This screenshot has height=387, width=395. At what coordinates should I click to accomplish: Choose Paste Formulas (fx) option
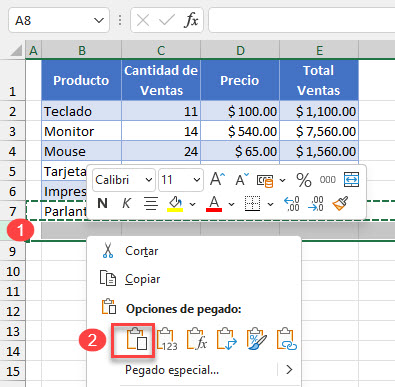coord(197,339)
